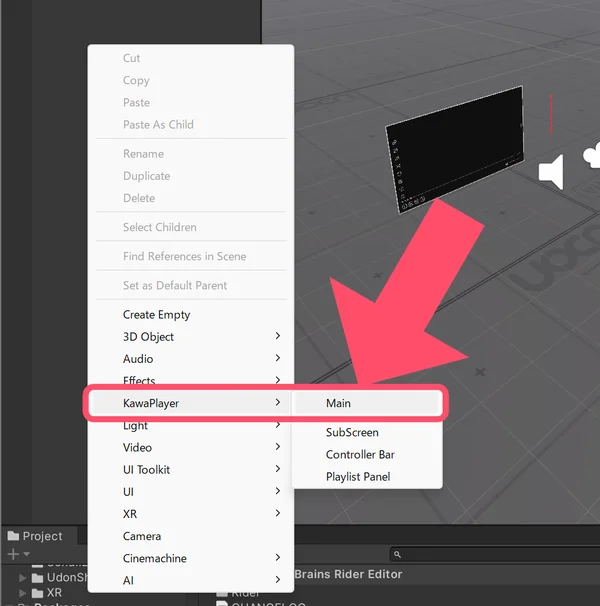Click Create Empty in context menu
The width and height of the screenshot is (600, 606).
(x=156, y=315)
